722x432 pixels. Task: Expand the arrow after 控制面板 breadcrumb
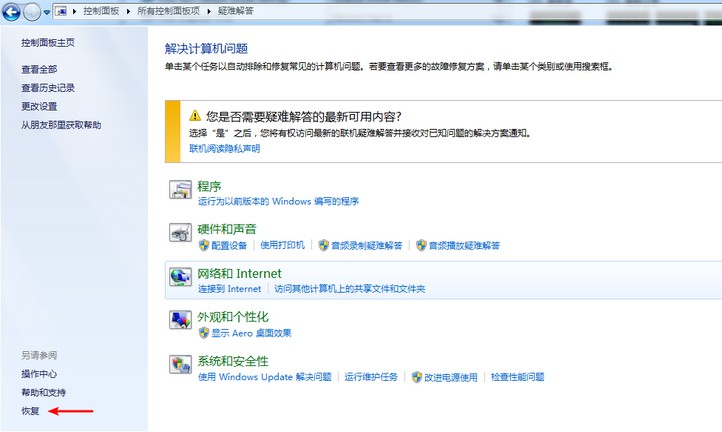coord(128,11)
